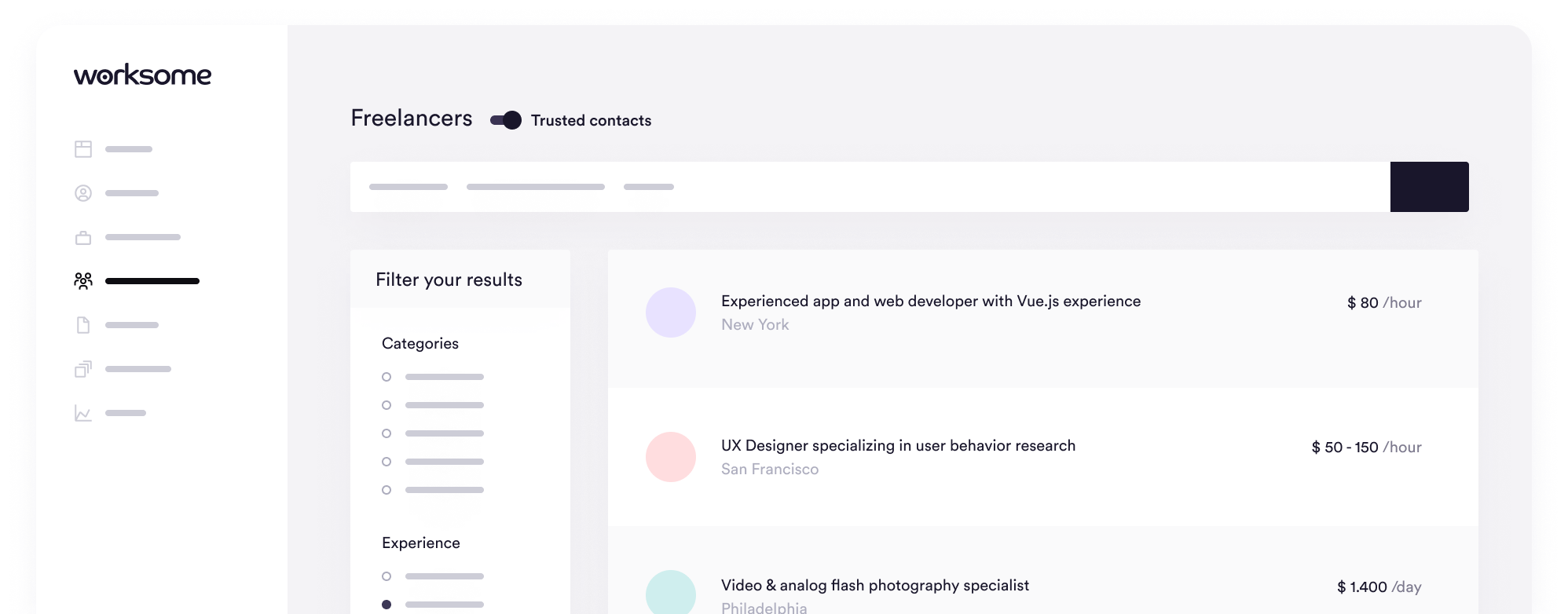Select the first Categories radio option
This screenshot has width=1568, height=614.
387,377
